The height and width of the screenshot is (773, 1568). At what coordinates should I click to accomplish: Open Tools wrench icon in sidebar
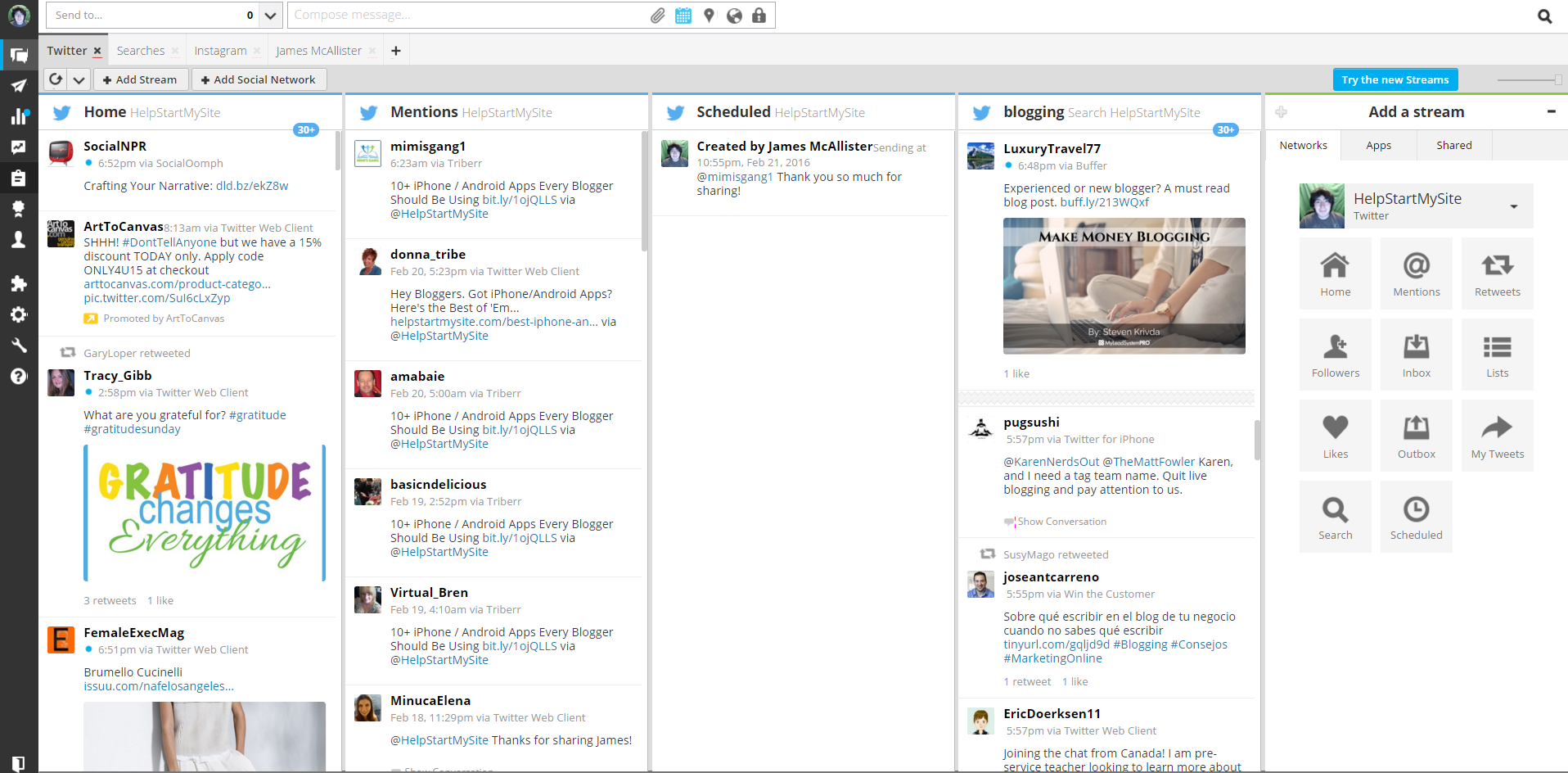[x=19, y=346]
